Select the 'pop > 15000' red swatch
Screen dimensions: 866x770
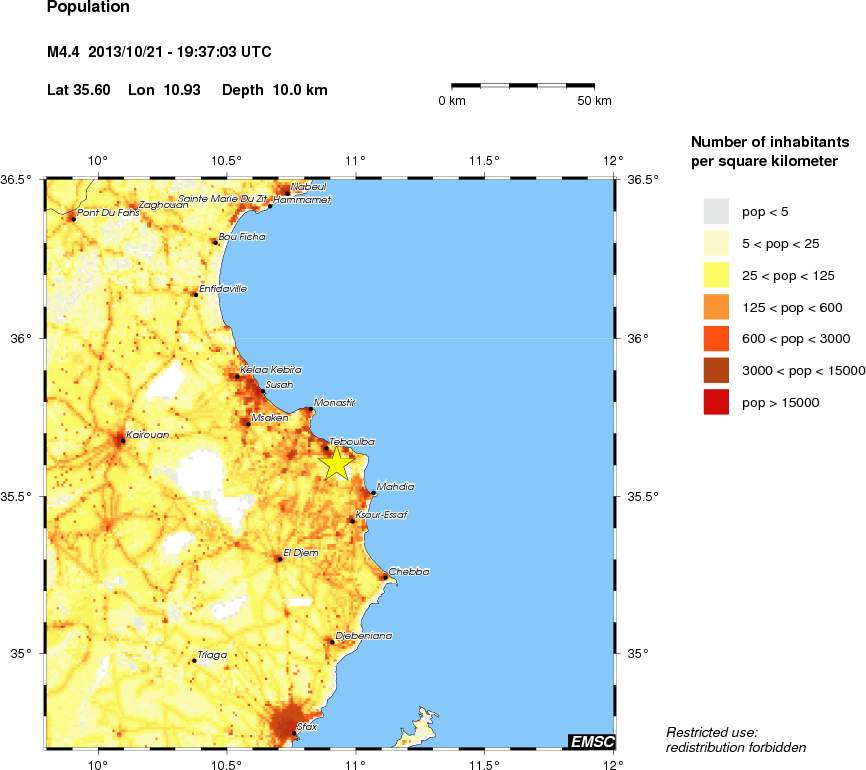[717, 402]
